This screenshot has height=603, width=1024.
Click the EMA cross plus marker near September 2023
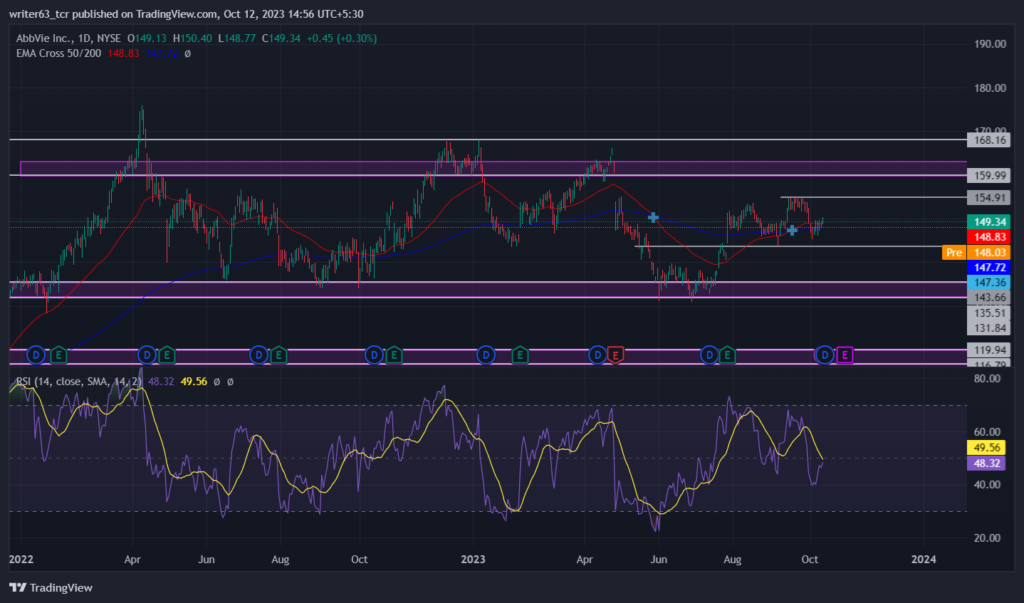pos(792,230)
